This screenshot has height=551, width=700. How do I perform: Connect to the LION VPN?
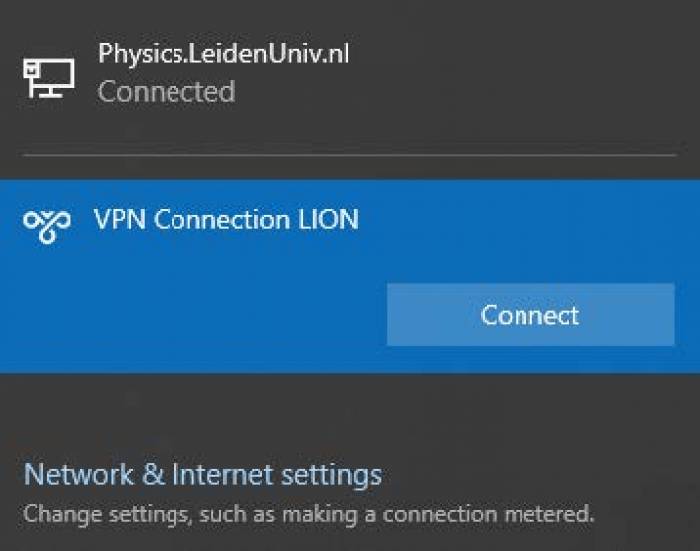[x=530, y=314]
